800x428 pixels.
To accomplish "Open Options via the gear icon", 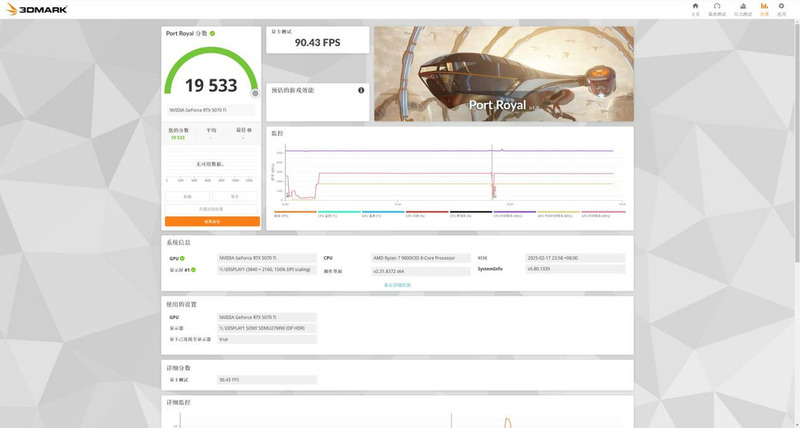I will 781,6.
